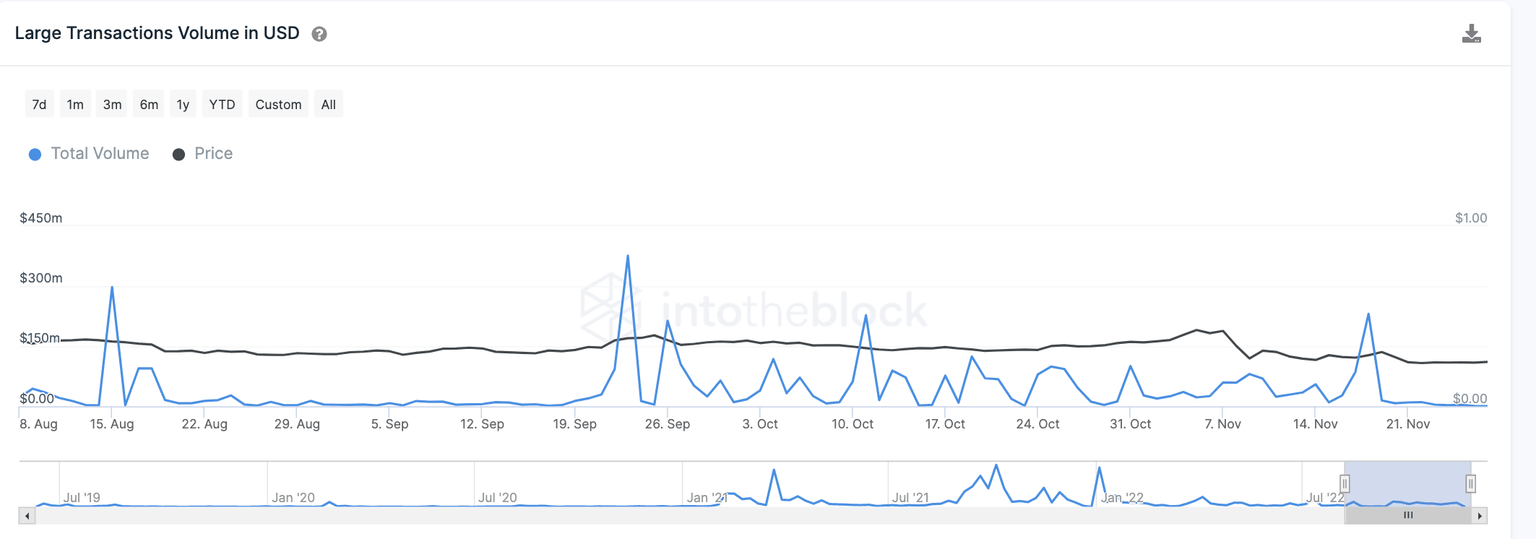1536x539 pixels.
Task: Open the Custom date range picker
Action: (x=278, y=104)
